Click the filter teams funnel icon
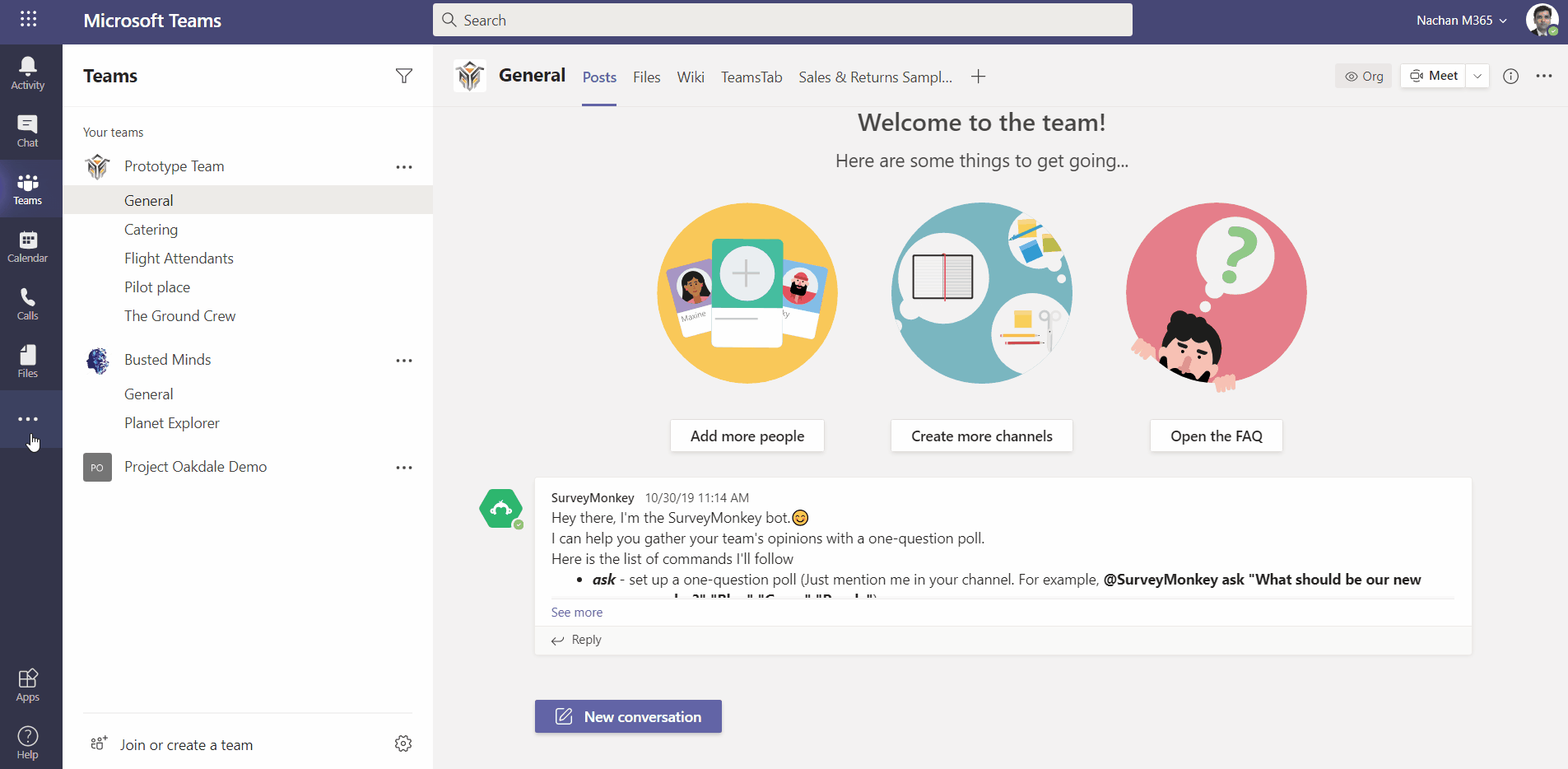1568x769 pixels. pos(403,76)
